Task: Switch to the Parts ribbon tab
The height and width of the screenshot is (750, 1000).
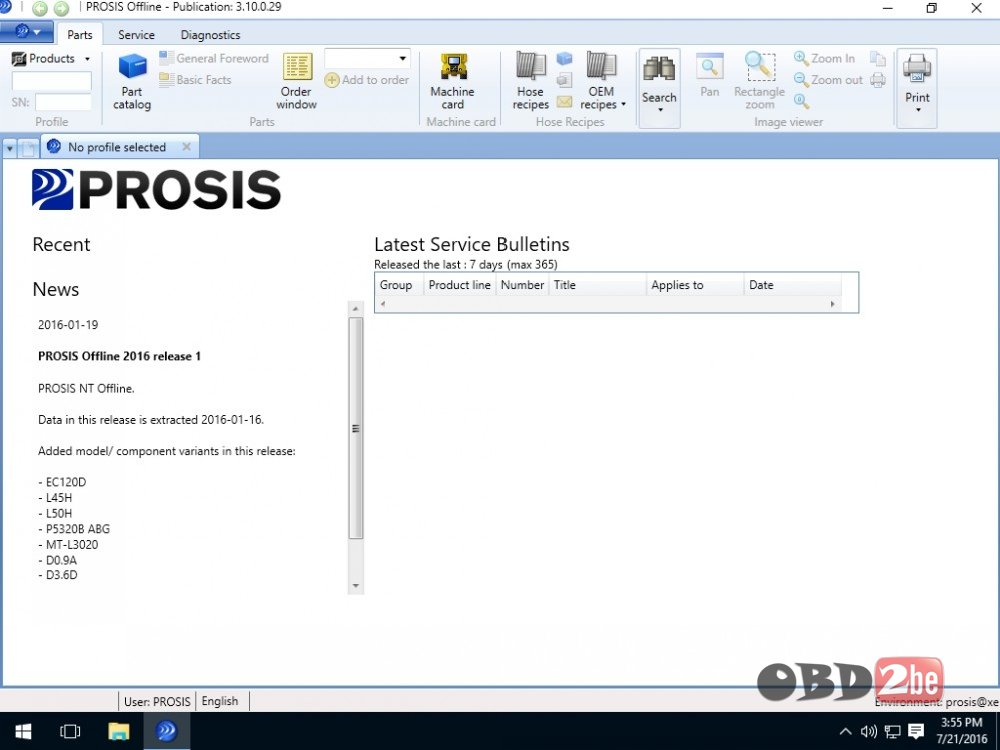Action: pos(80,34)
